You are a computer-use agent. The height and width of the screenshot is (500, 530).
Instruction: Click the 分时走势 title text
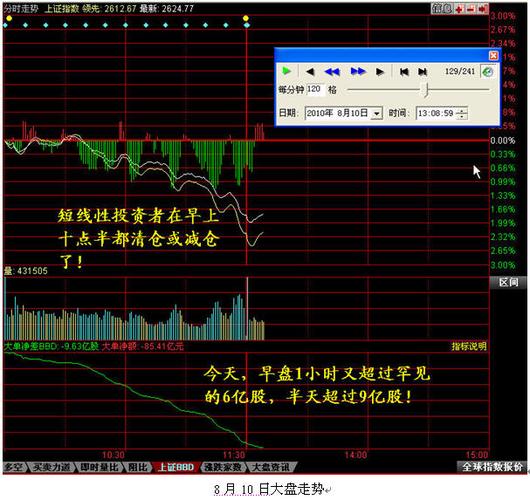click(x=21, y=8)
